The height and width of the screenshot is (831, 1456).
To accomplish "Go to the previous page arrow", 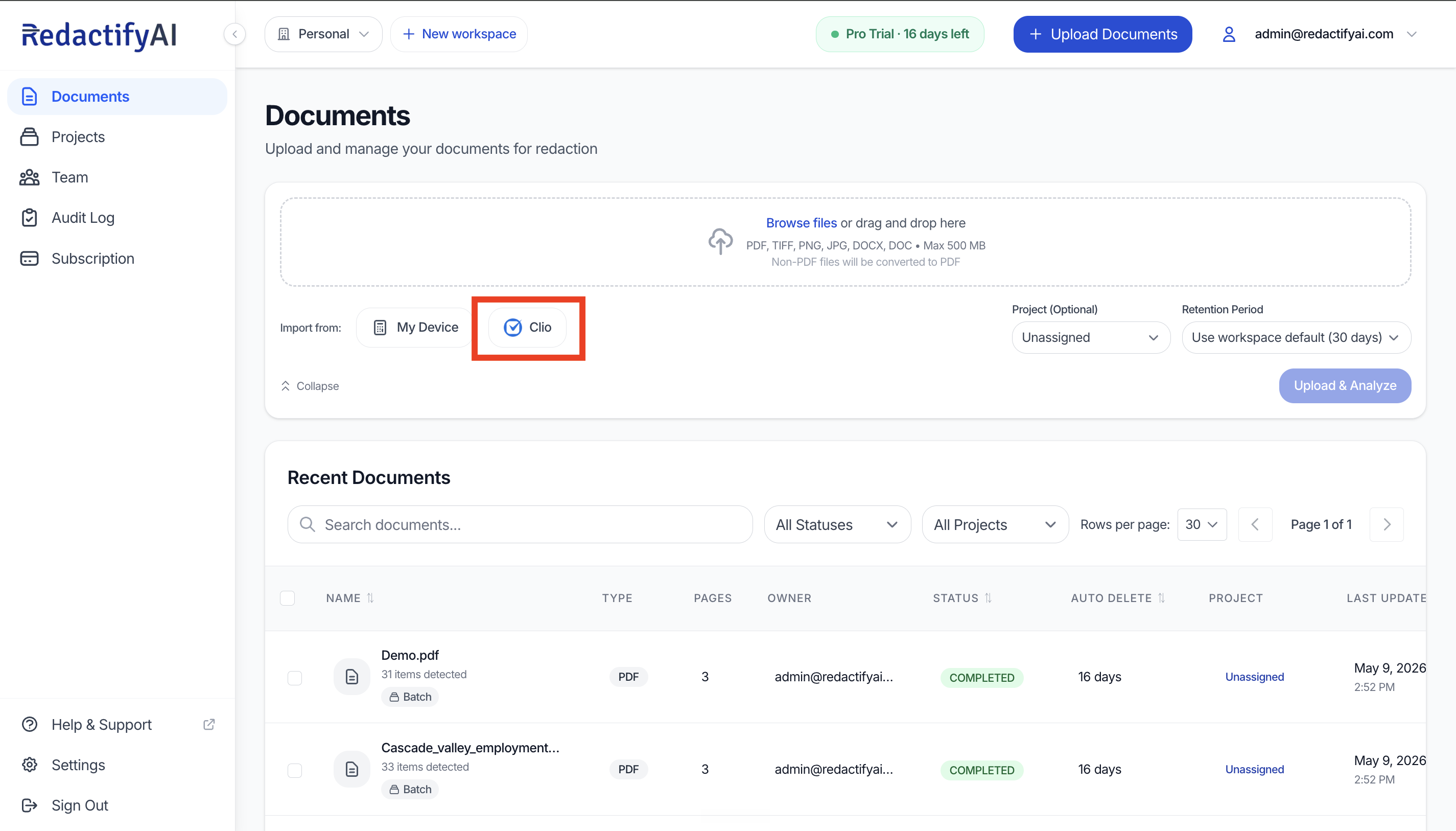I will (1255, 524).
